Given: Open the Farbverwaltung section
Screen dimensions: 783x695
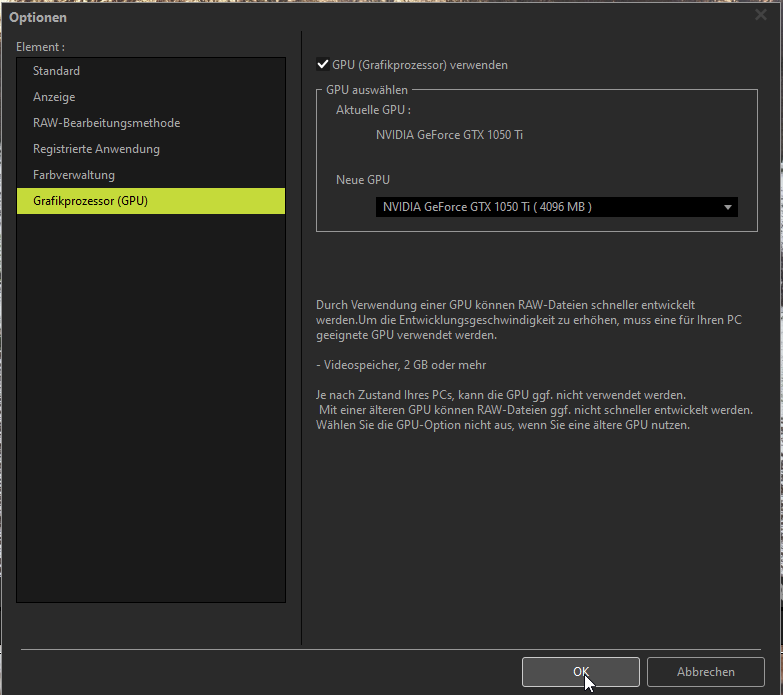Looking at the screenshot, I should (x=73, y=175).
